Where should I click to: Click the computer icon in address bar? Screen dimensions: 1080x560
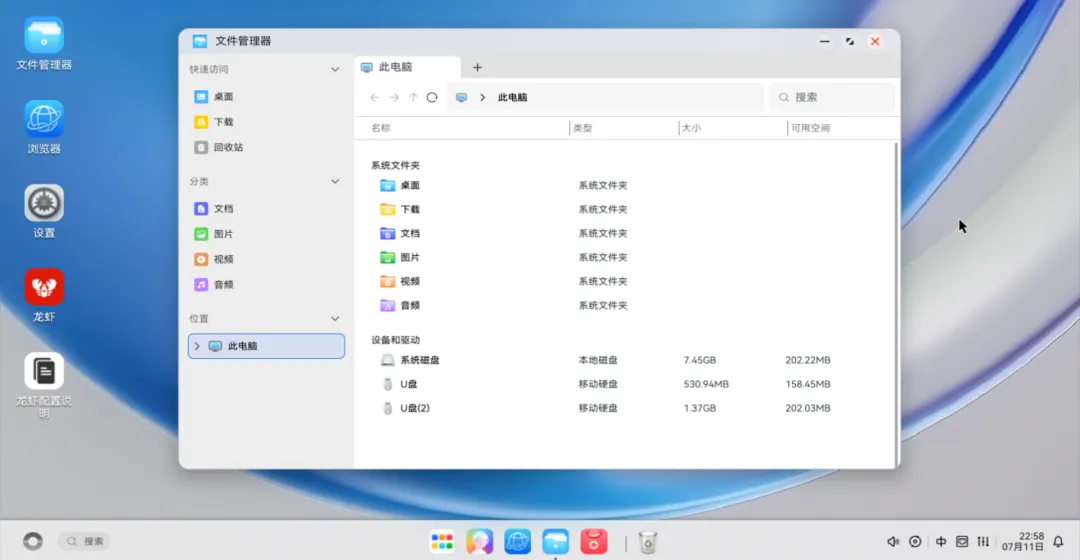pyautogui.click(x=461, y=98)
